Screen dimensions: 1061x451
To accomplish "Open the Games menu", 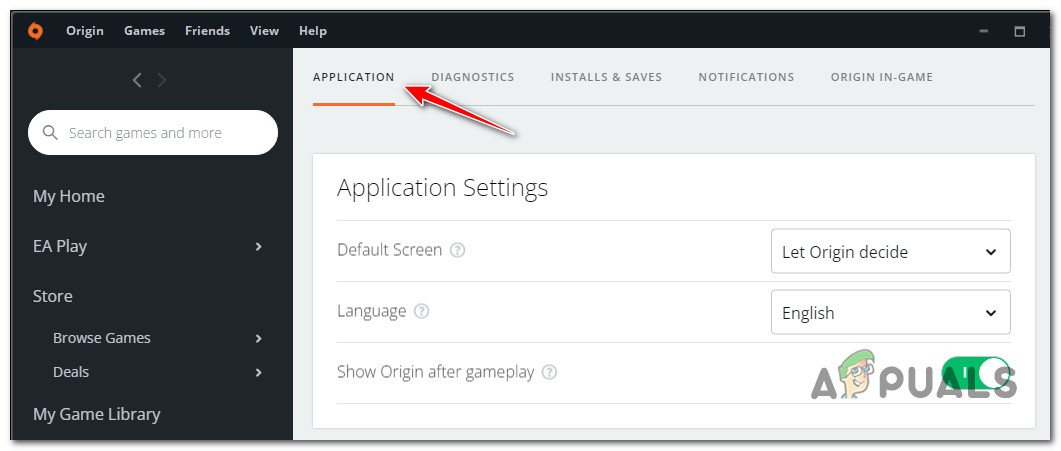I will [x=145, y=31].
